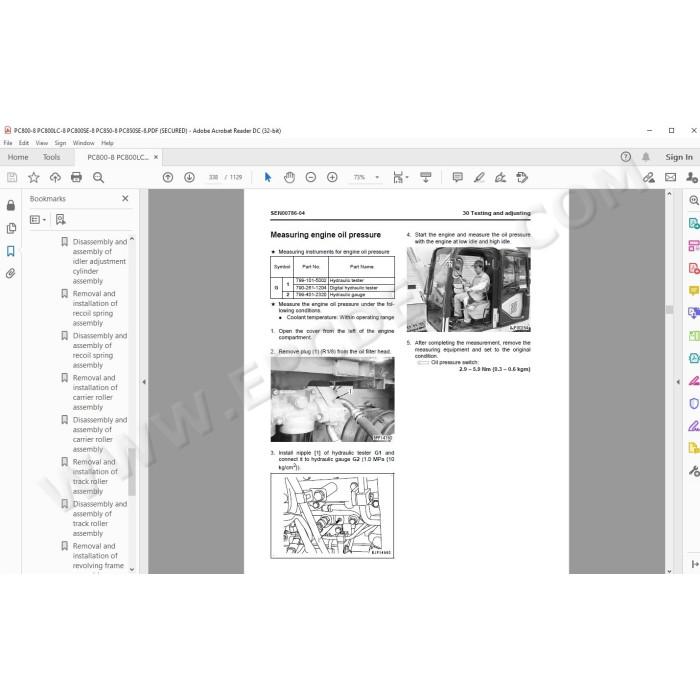The height and width of the screenshot is (700, 700).
Task: Open Page Thumbnails panel
Action: (11, 228)
